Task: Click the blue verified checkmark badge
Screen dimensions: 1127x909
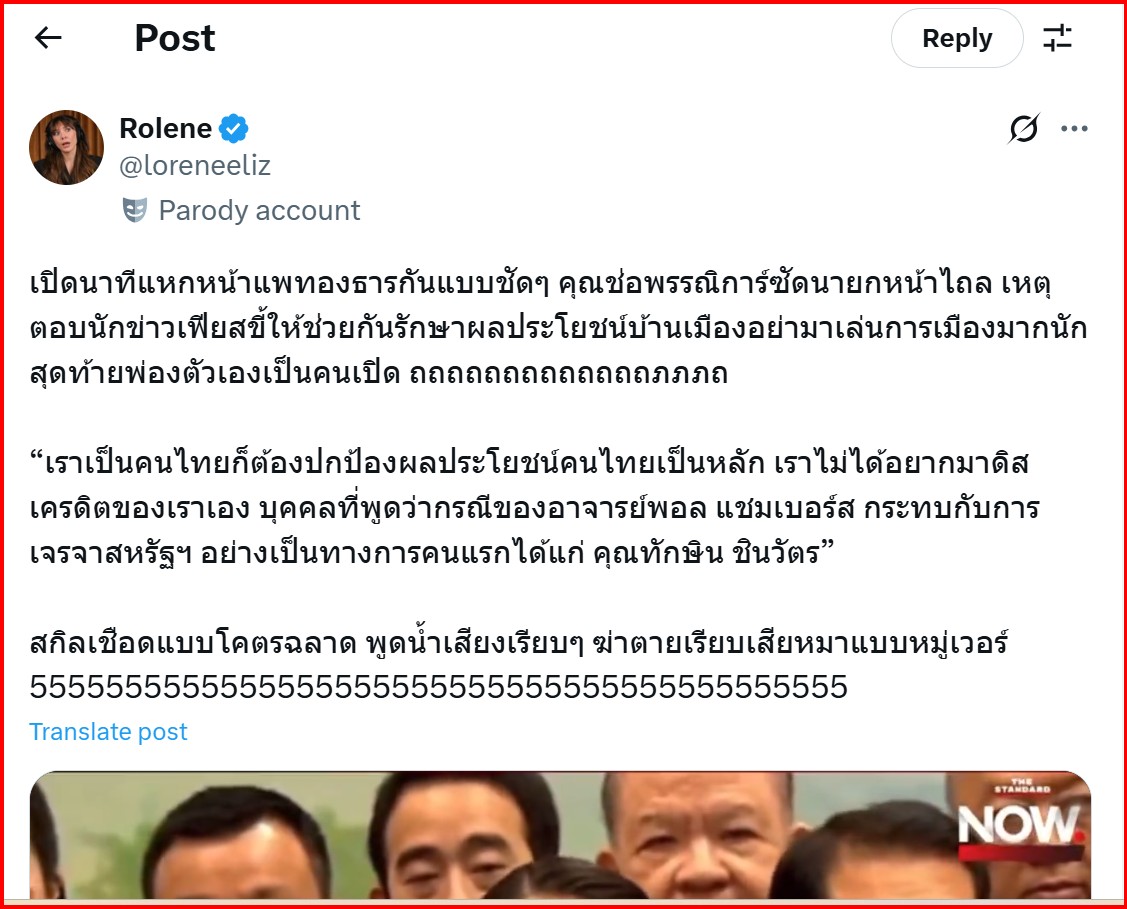Action: point(234,129)
